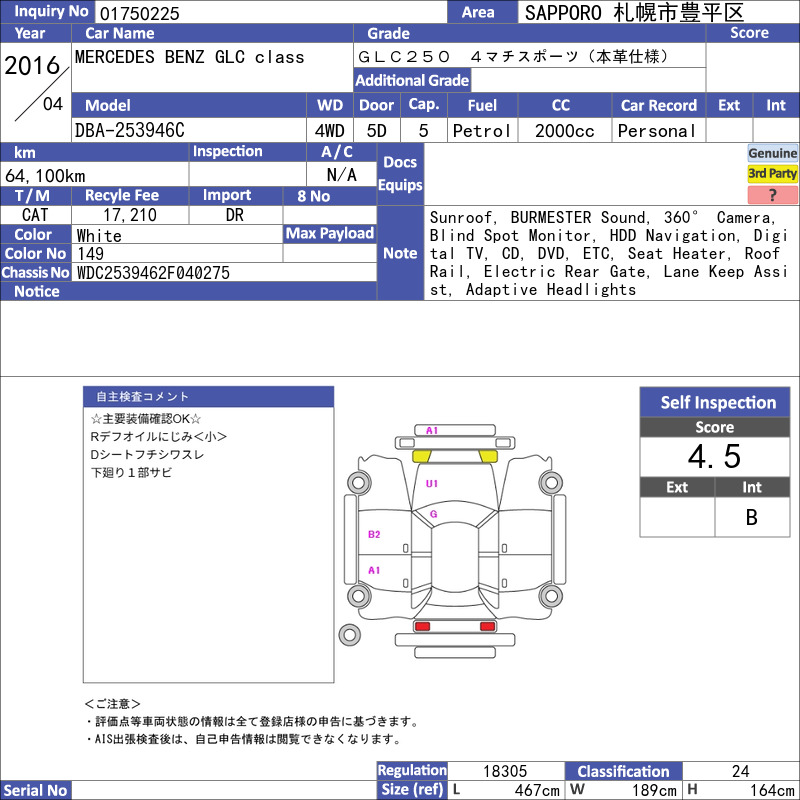Click the mileage value 64,100km
The image size is (800, 800).
(x=45, y=176)
